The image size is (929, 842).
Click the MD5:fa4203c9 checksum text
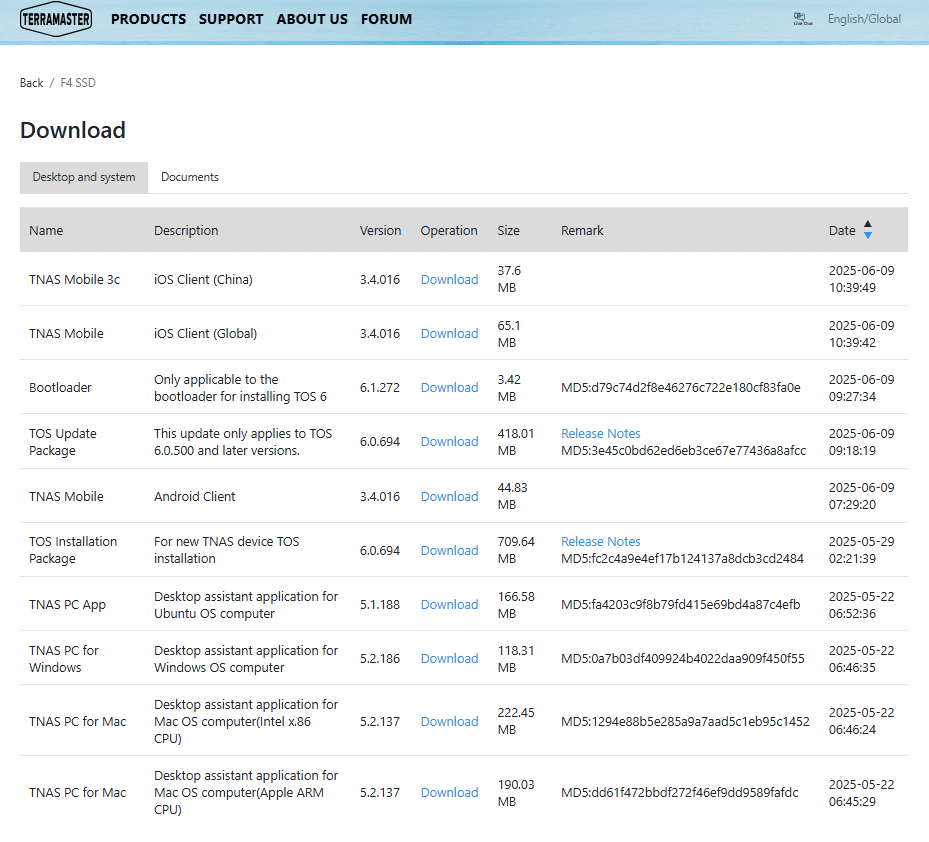(681, 605)
